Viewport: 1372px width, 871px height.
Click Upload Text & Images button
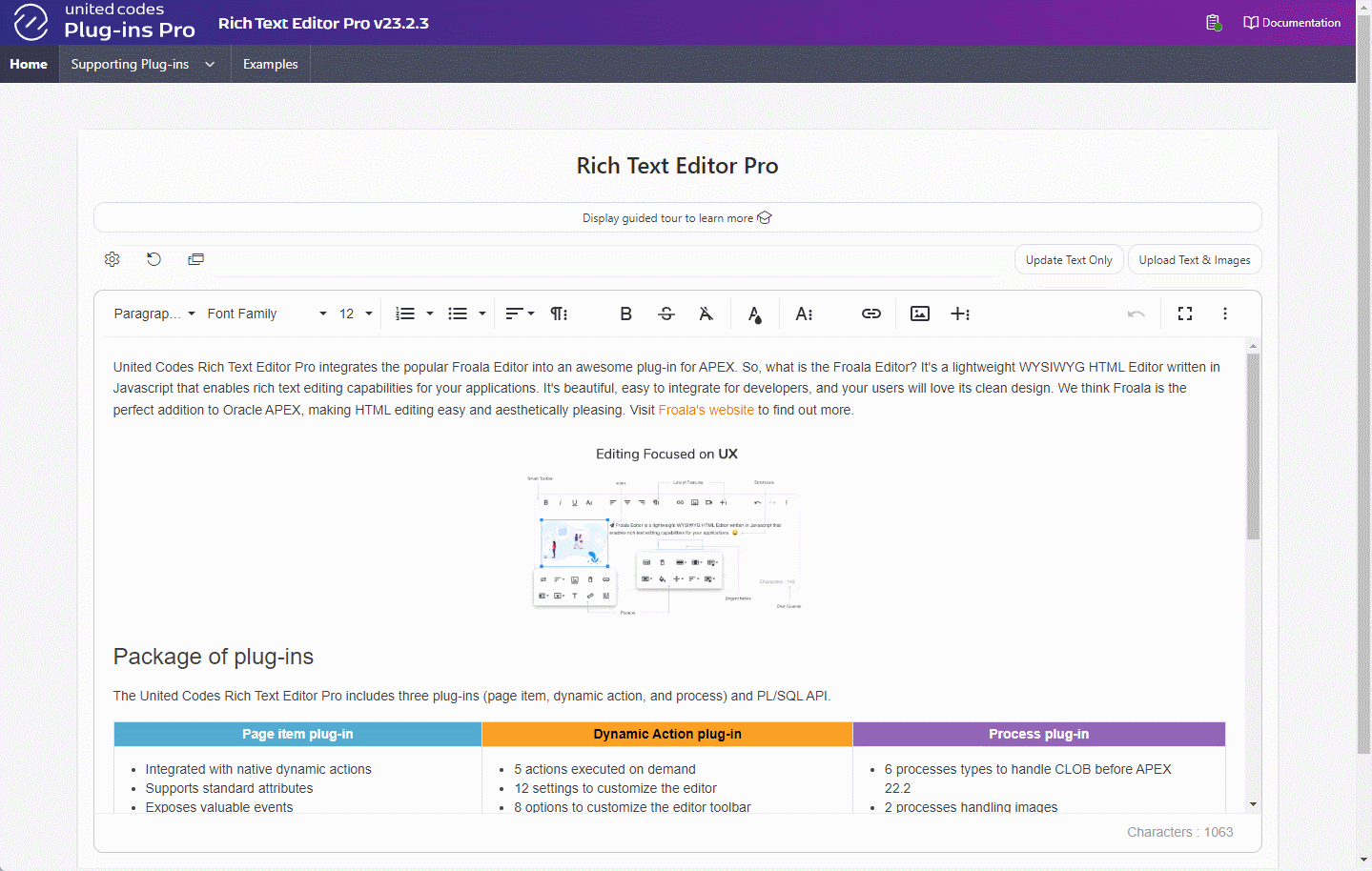coord(1195,260)
